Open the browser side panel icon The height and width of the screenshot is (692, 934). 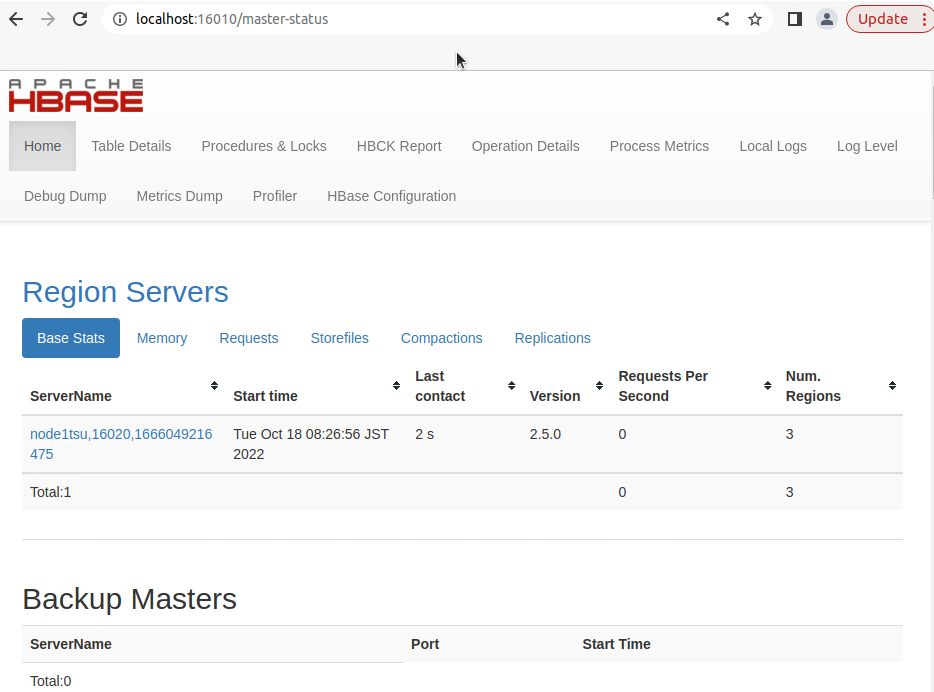pyautogui.click(x=795, y=19)
